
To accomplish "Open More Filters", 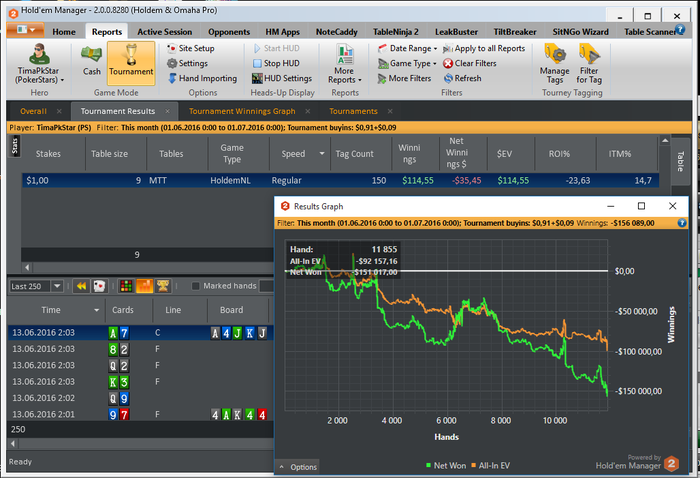I will (404, 79).
